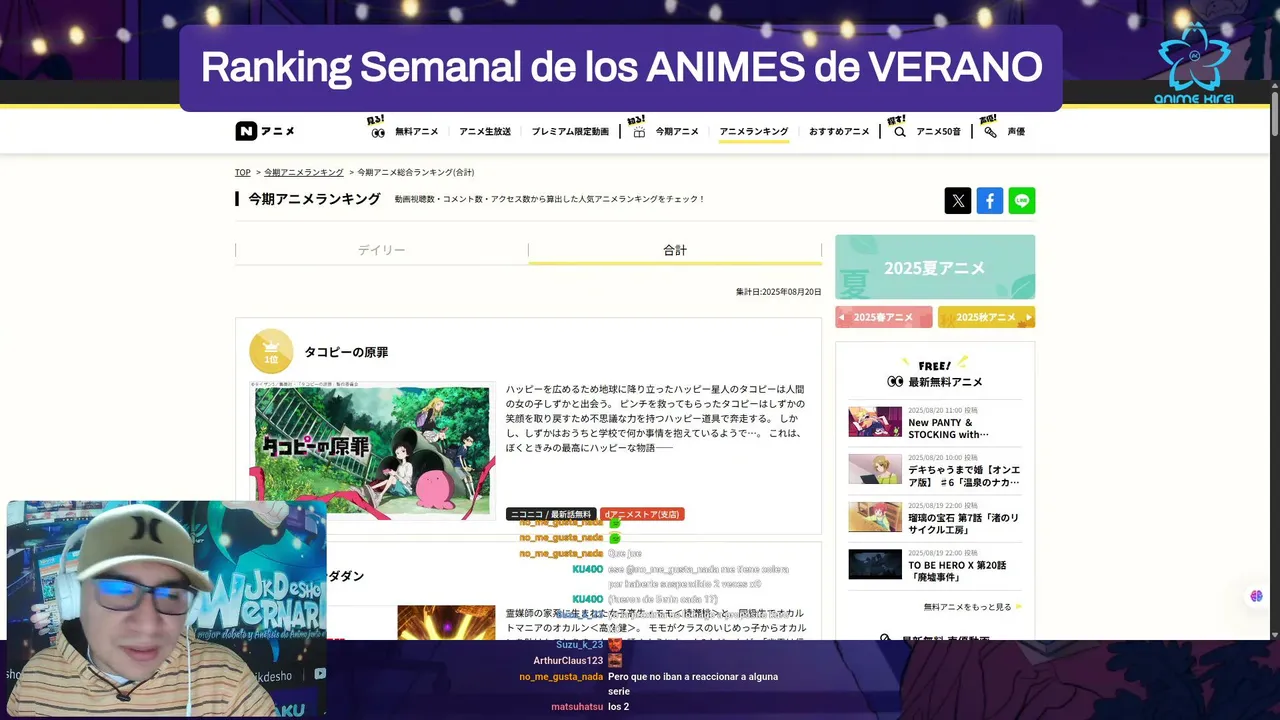This screenshot has width=1280, height=720.
Task: Click the 2025/08/20 11:00 投稿 timestamp
Action: (x=943, y=410)
